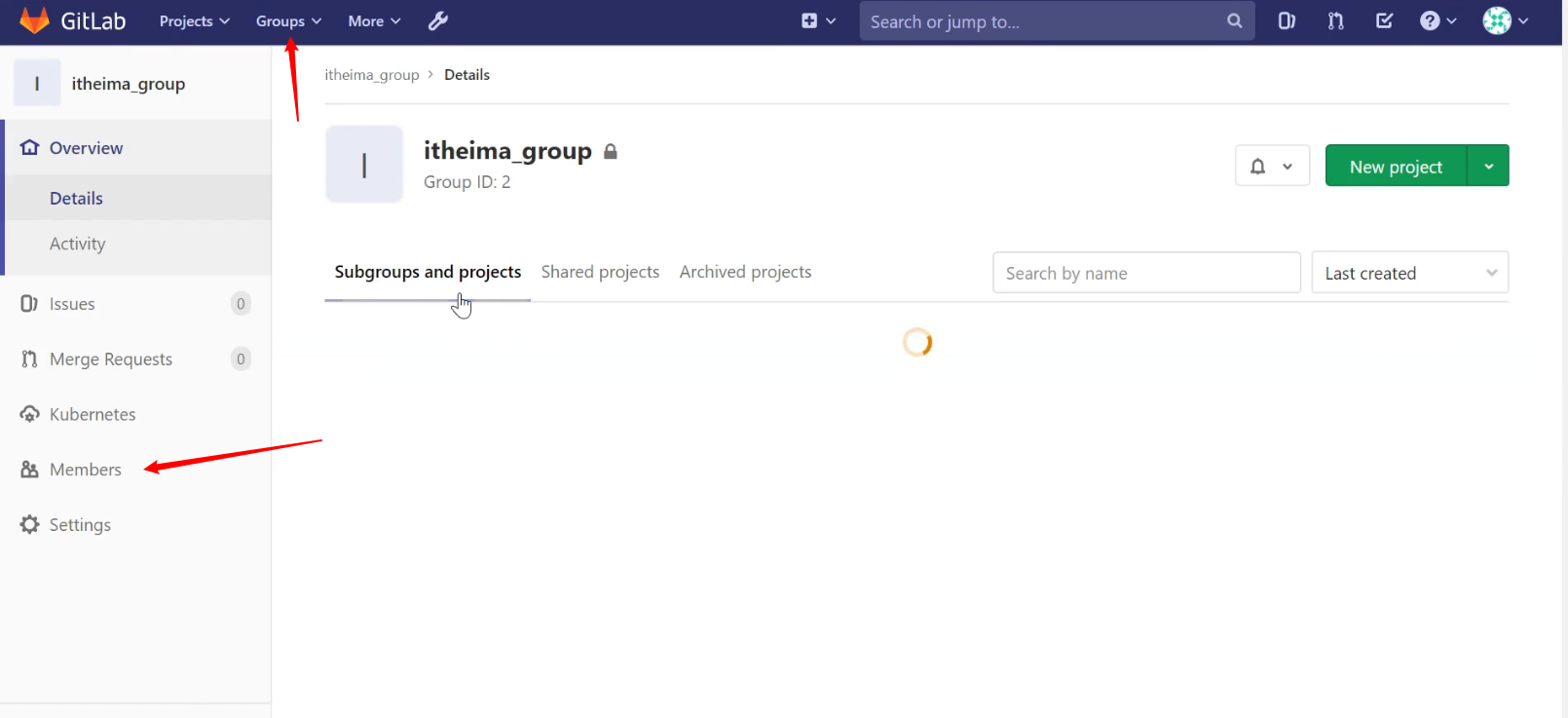Open Members in the sidebar
The image size is (1568, 718).
86,470
